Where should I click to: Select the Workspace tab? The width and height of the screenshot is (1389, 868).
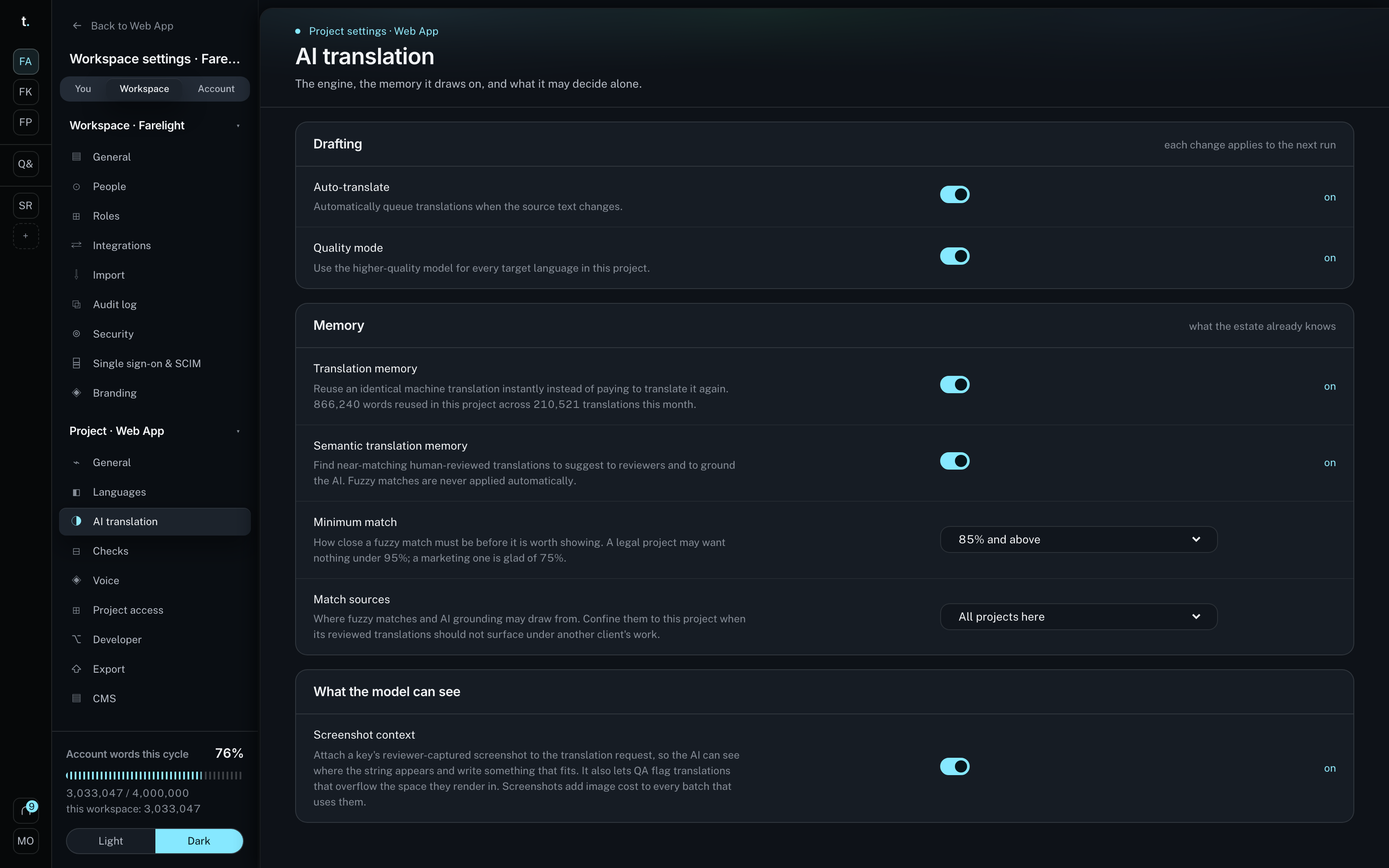click(x=144, y=89)
